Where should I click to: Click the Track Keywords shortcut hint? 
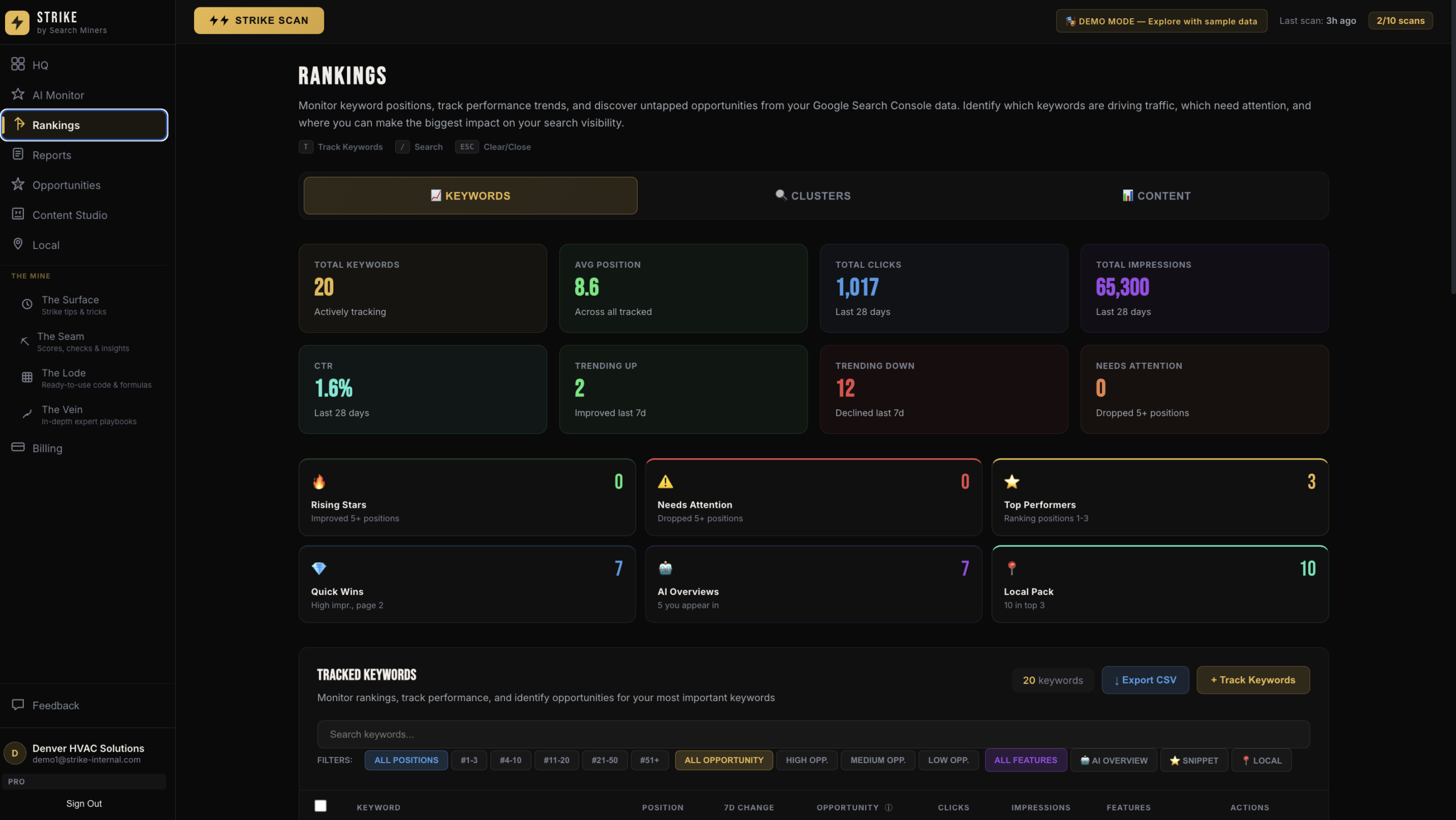pyautogui.click(x=341, y=147)
